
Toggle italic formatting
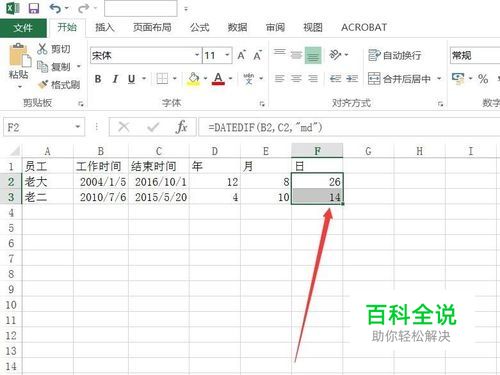click(115, 79)
